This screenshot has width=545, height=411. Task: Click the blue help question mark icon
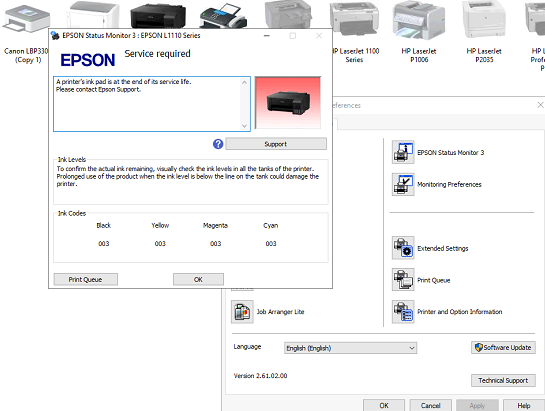coord(218,144)
